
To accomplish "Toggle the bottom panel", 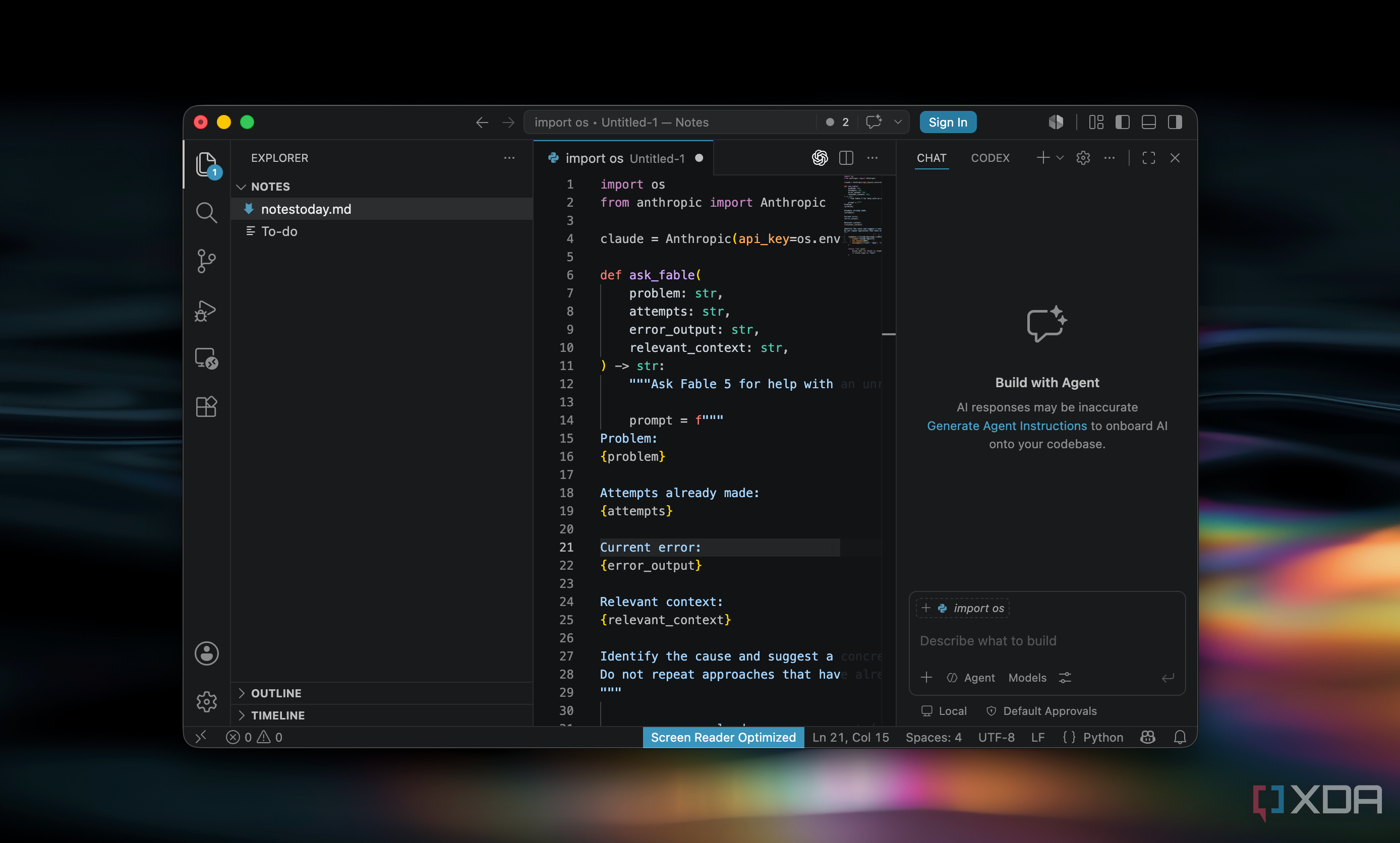I will point(1148,122).
